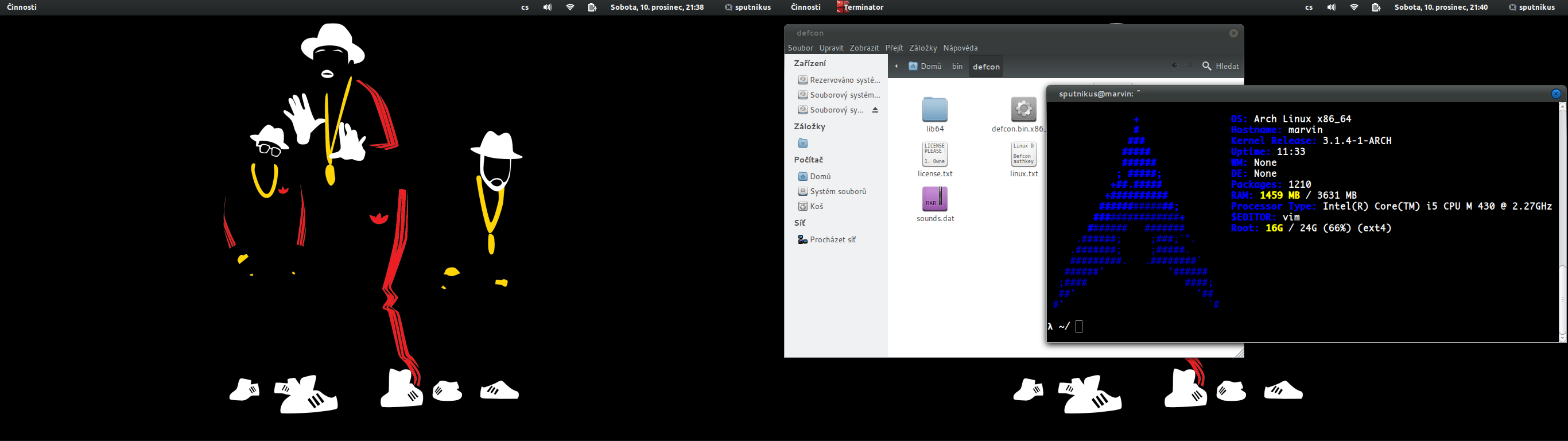This screenshot has height=441, width=1568.
Task: Navigate to Domů in the path bar
Action: [925, 67]
